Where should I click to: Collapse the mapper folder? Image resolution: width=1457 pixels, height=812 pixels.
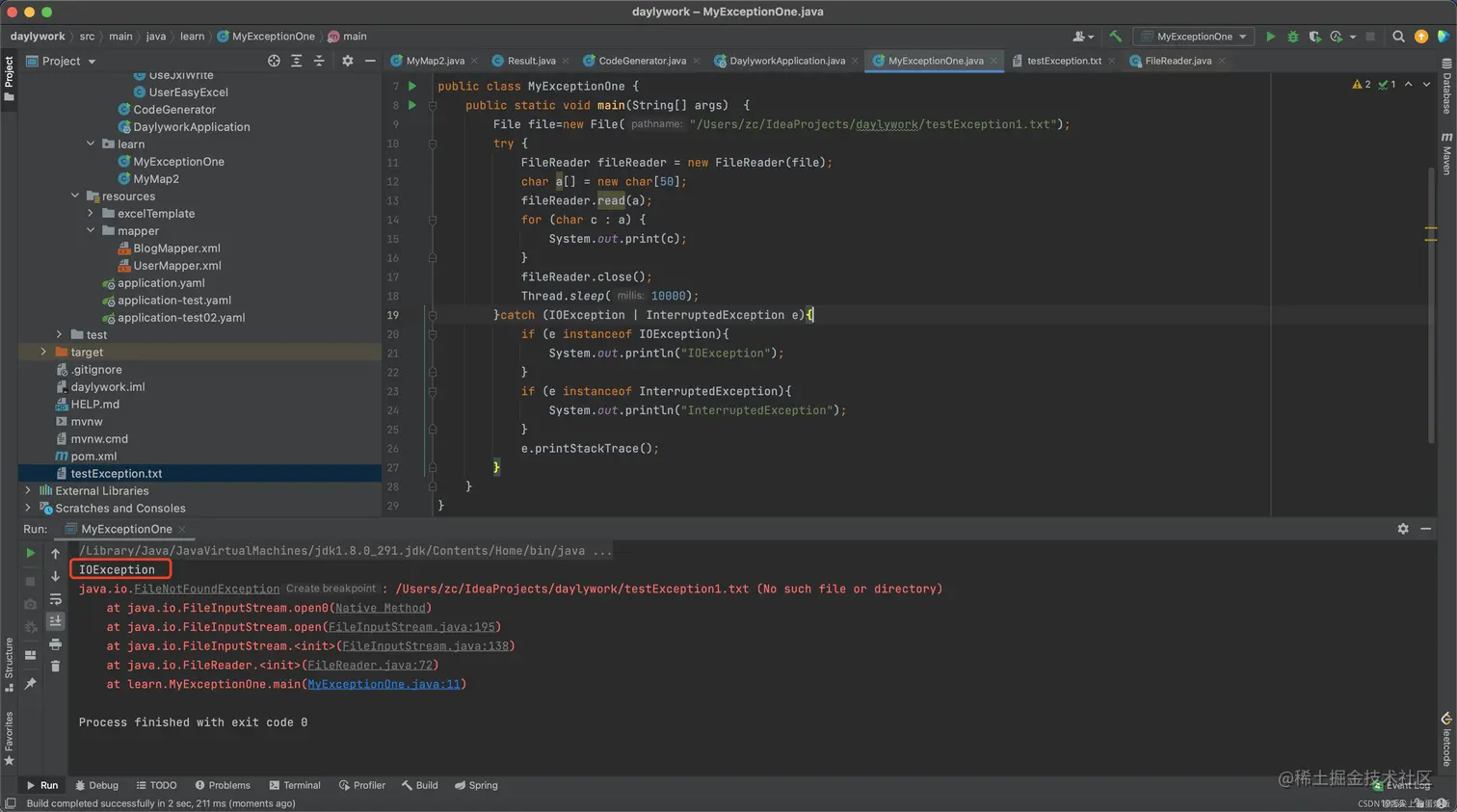91,230
